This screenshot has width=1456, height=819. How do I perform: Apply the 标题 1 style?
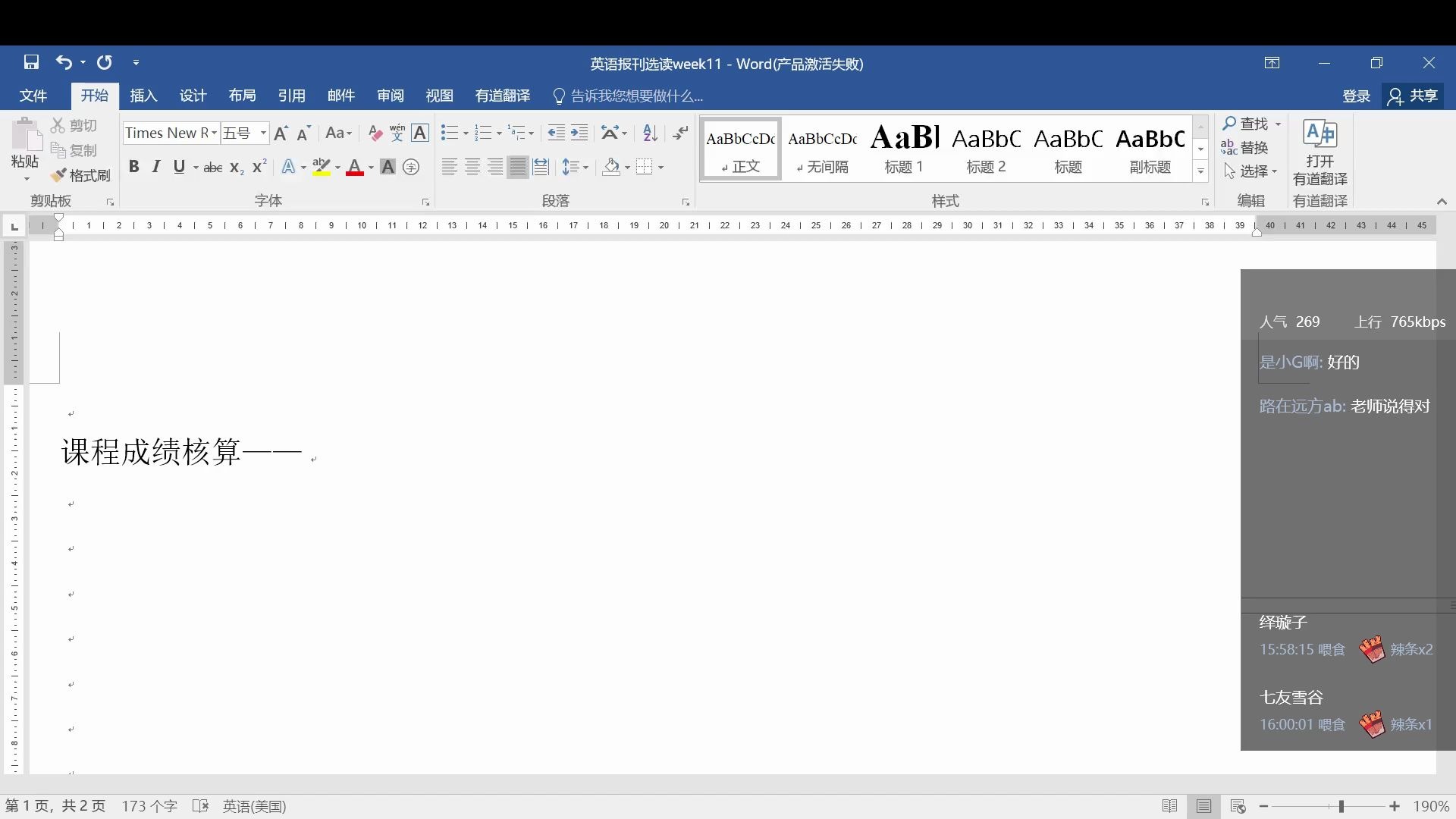[x=904, y=149]
